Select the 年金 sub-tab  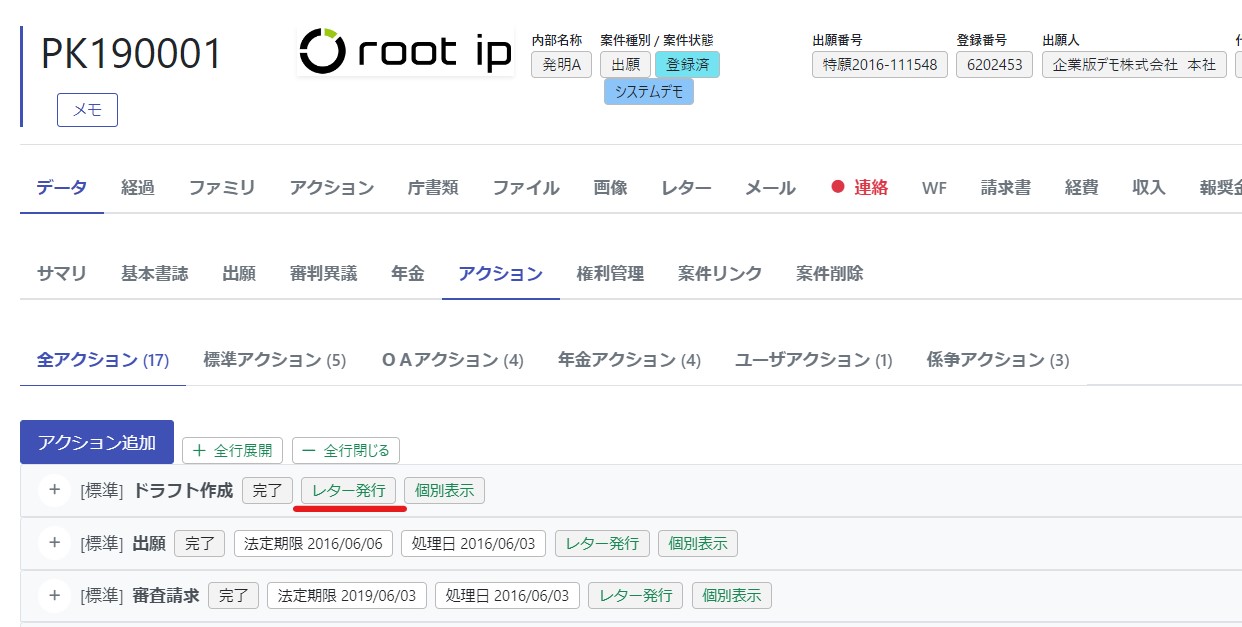[x=408, y=274]
